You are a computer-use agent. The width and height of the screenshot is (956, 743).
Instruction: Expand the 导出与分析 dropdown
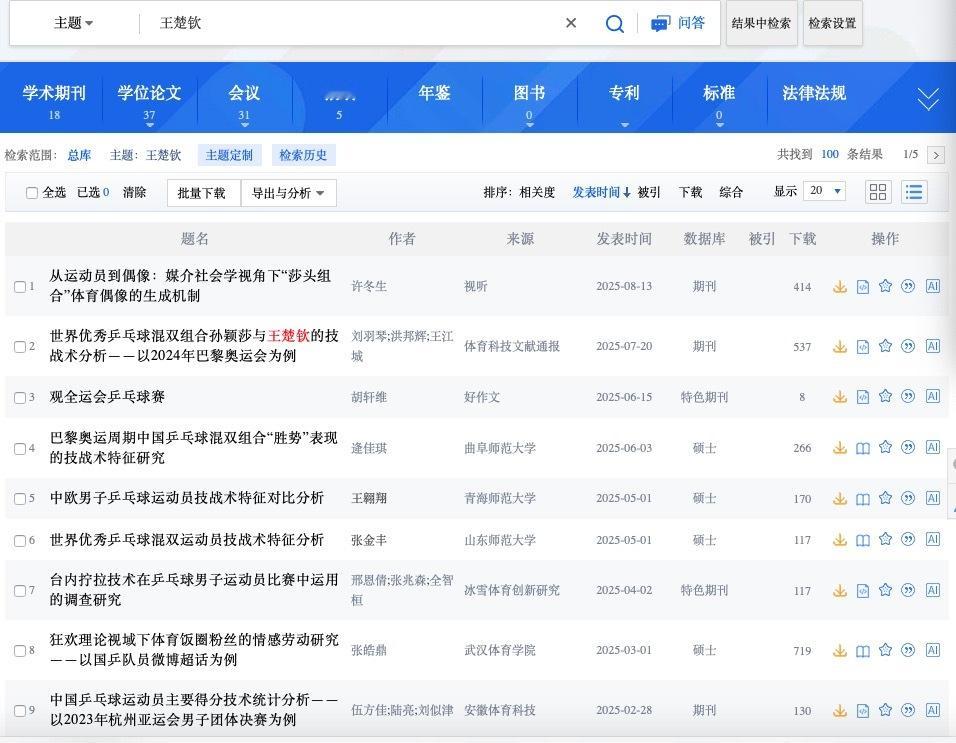[x=288, y=193]
